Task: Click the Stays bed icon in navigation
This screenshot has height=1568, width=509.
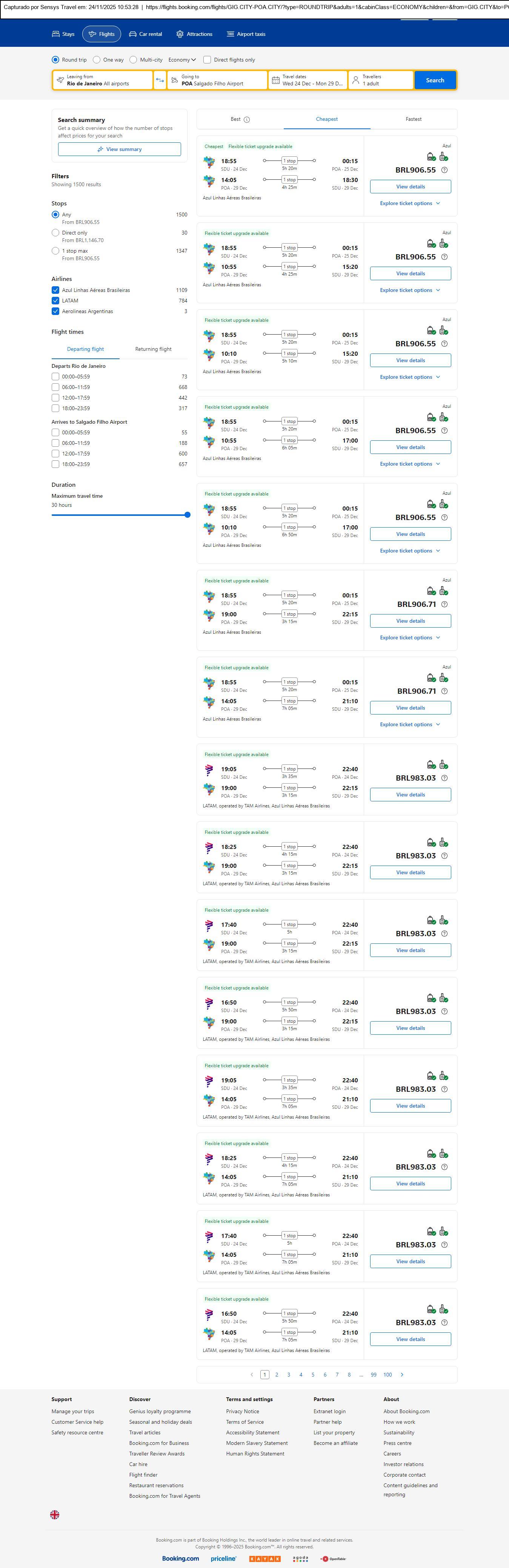Action: pyautogui.click(x=55, y=34)
